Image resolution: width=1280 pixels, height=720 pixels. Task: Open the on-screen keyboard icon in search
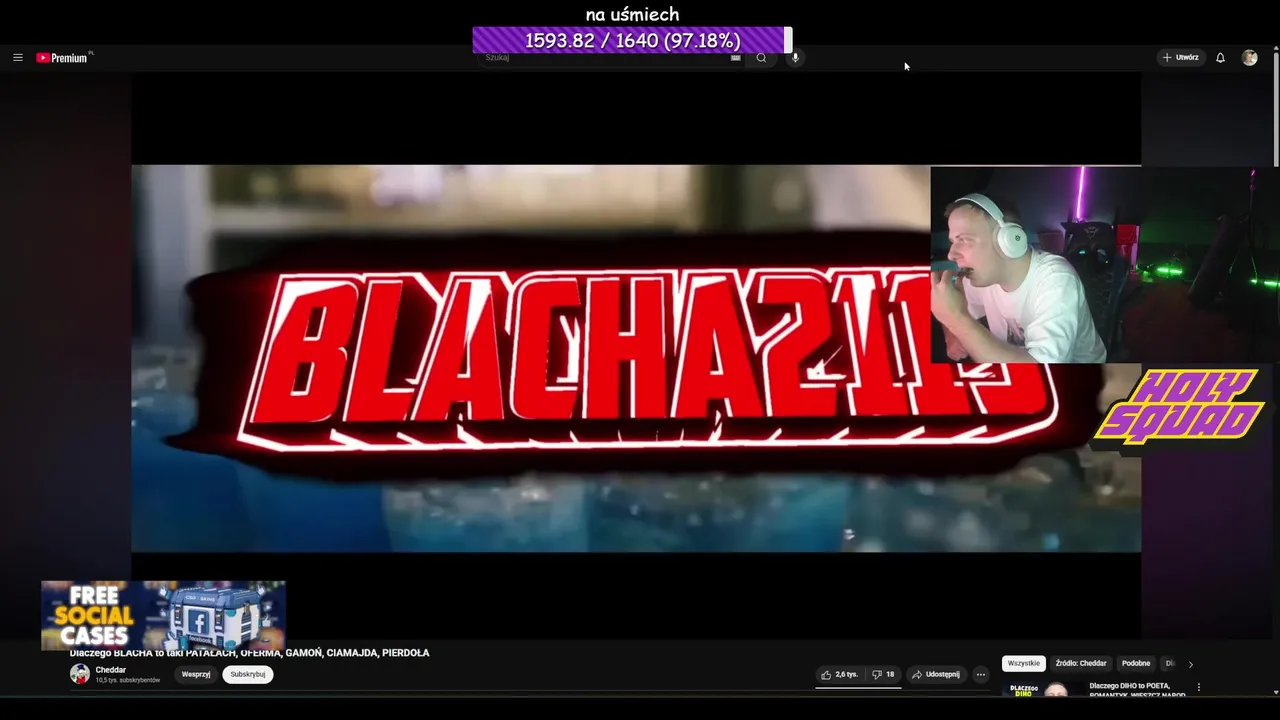735,58
